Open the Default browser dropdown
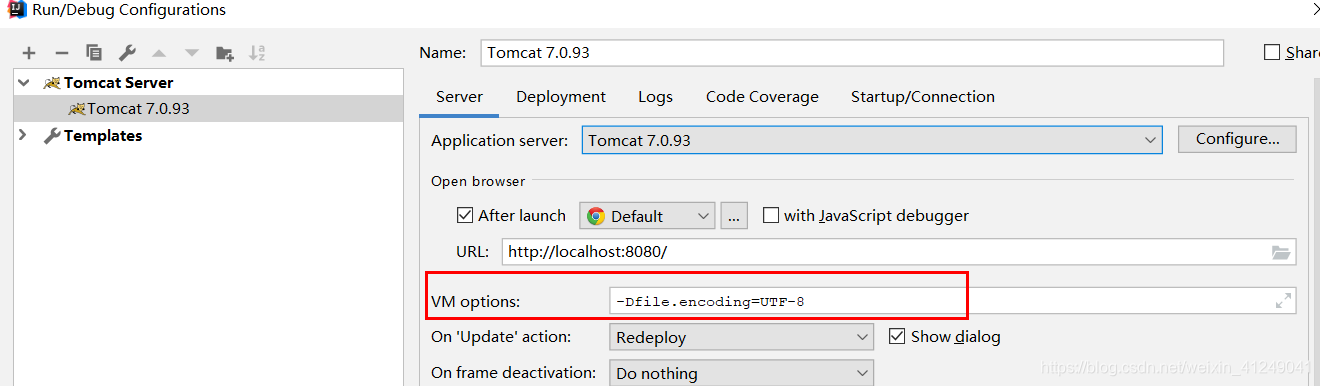This screenshot has width=1320, height=386. tap(647, 216)
